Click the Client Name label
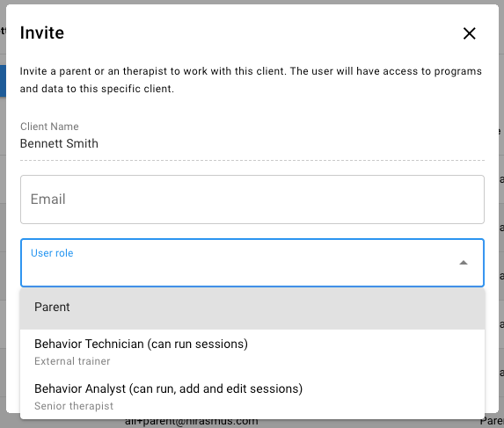The width and height of the screenshot is (504, 428). click(x=50, y=126)
